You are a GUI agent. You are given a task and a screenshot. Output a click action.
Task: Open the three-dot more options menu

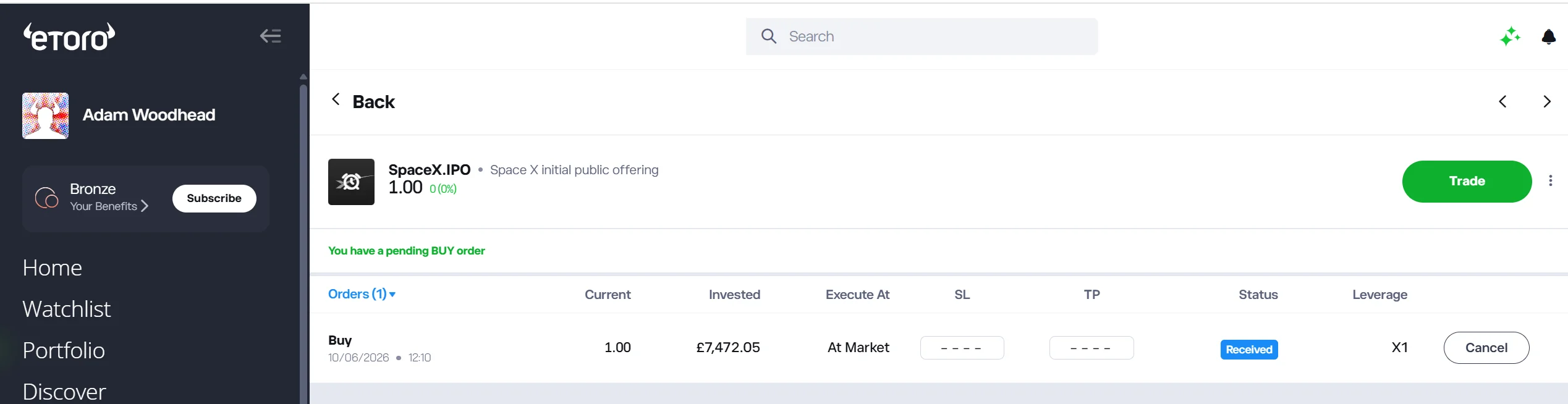tap(1550, 180)
